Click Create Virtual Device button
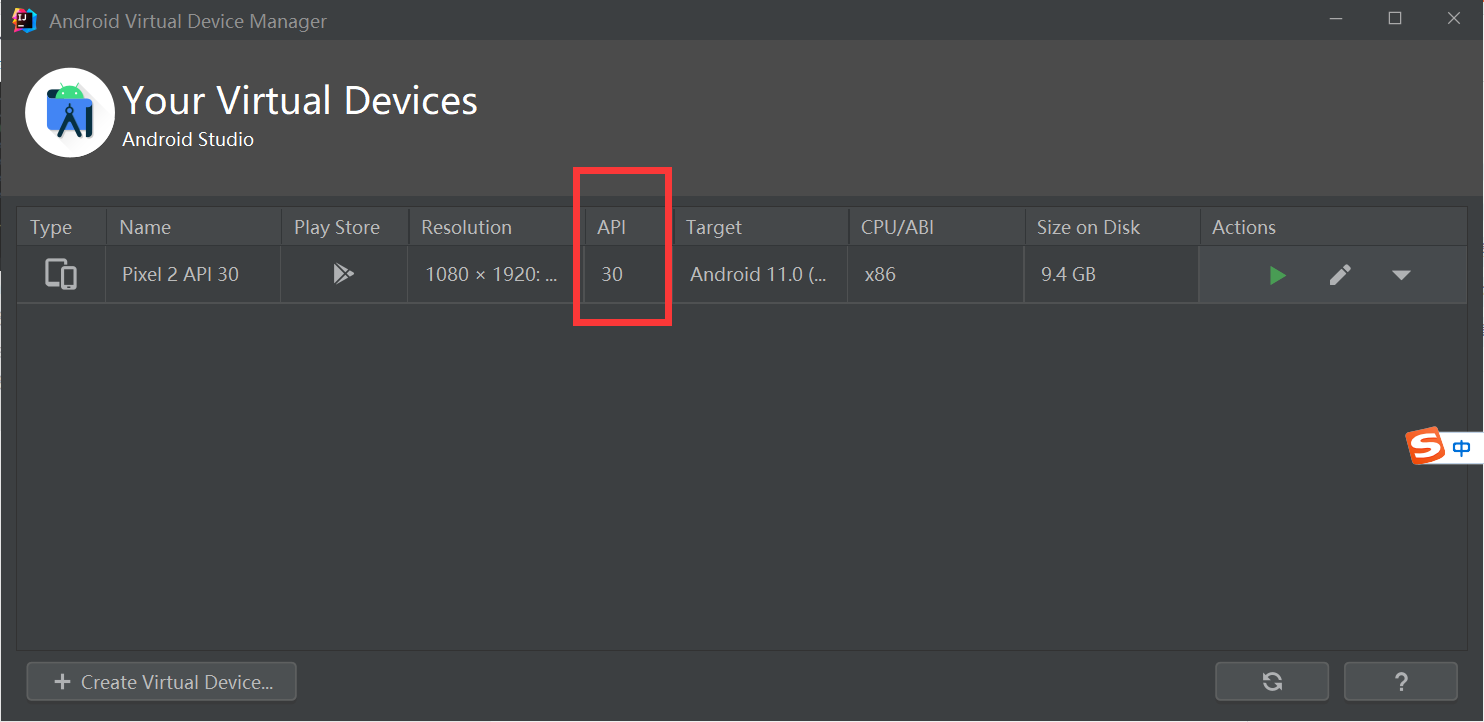The width and height of the screenshot is (1484, 722). [161, 681]
